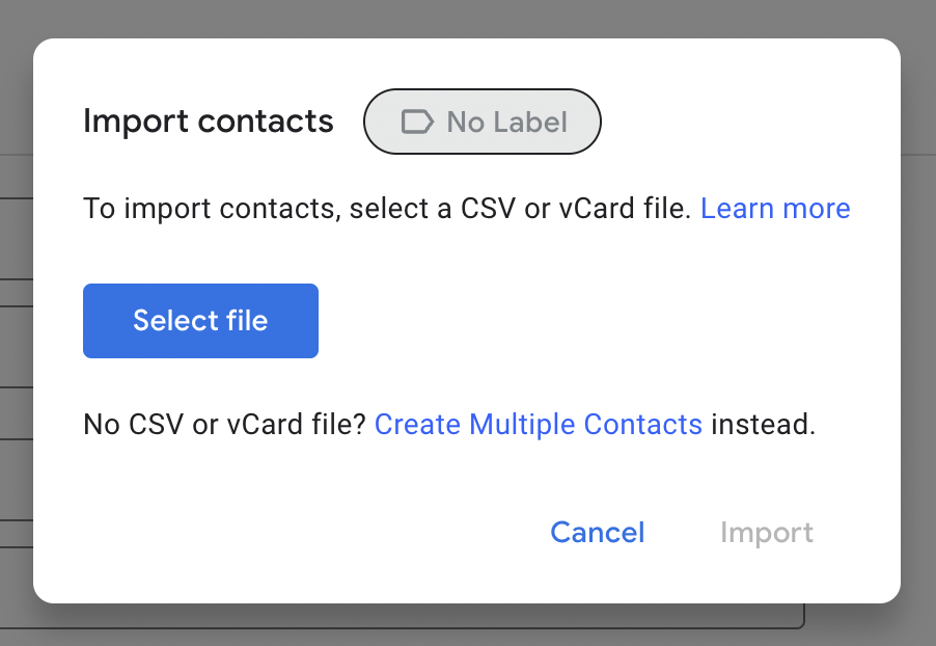The height and width of the screenshot is (646, 936).
Task: Click Select file to browse for vCard
Action: (x=200, y=320)
